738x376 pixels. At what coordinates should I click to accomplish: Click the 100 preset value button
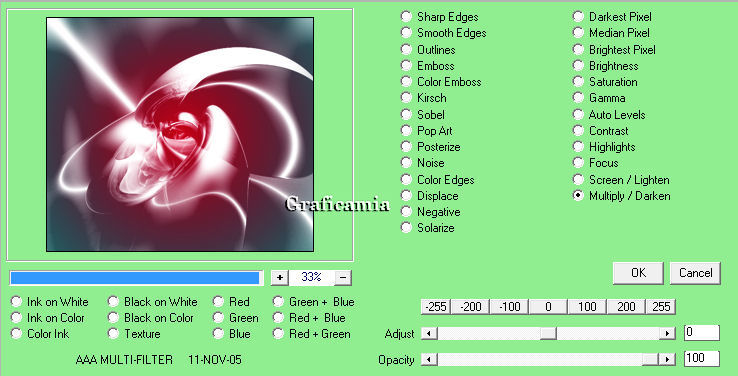click(x=587, y=307)
